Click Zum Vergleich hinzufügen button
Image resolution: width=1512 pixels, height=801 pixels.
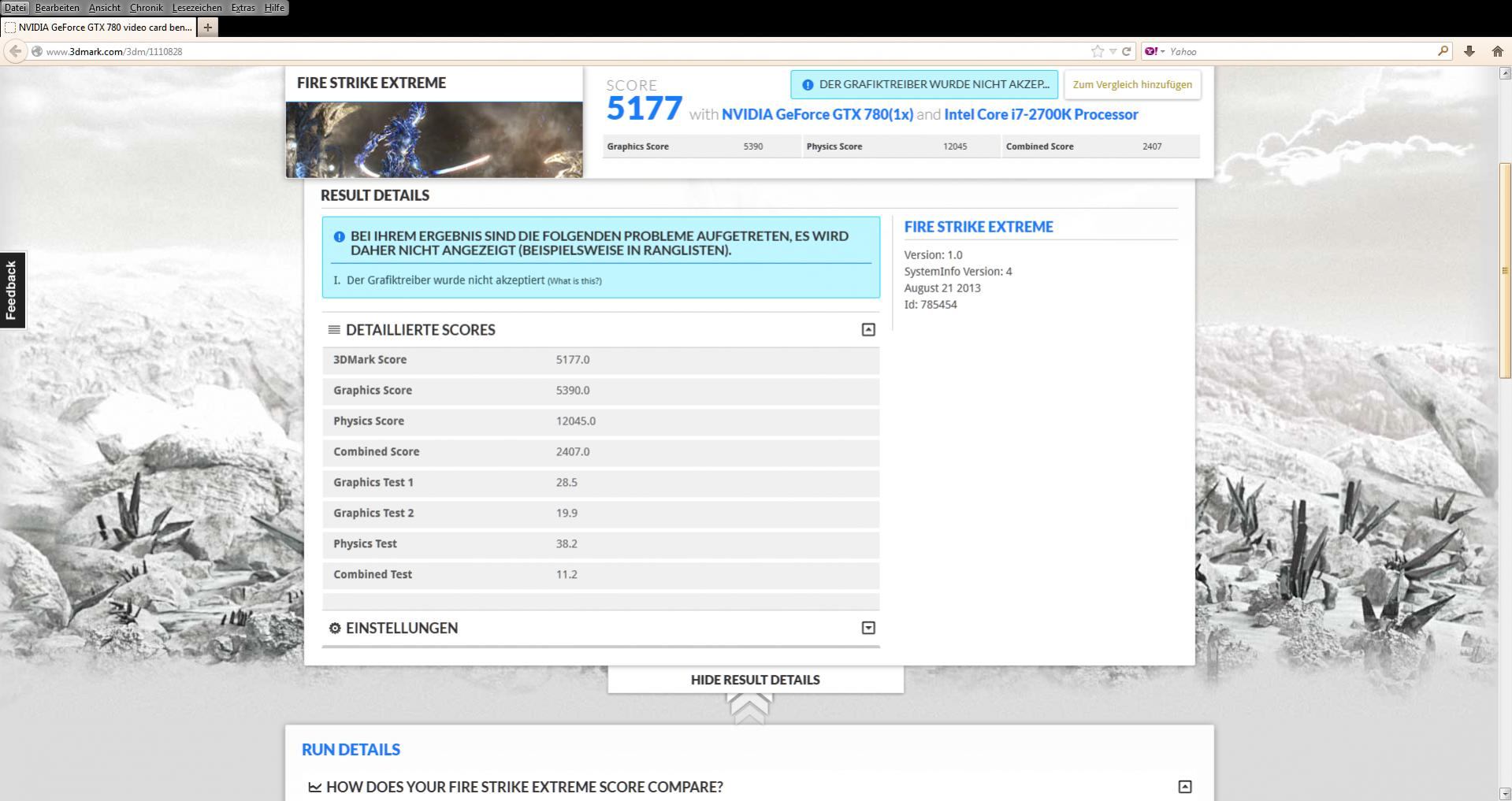[x=1132, y=85]
